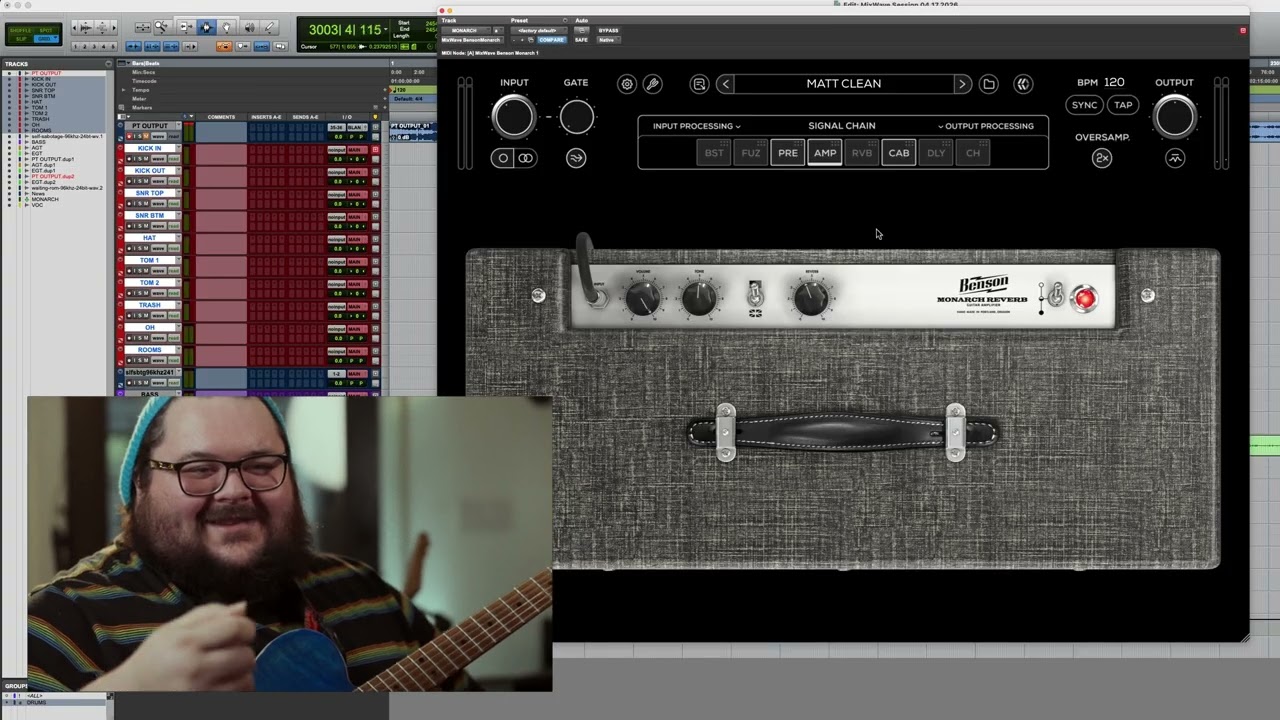Open the preset folder icon
The width and height of the screenshot is (1280, 720).
click(x=989, y=84)
